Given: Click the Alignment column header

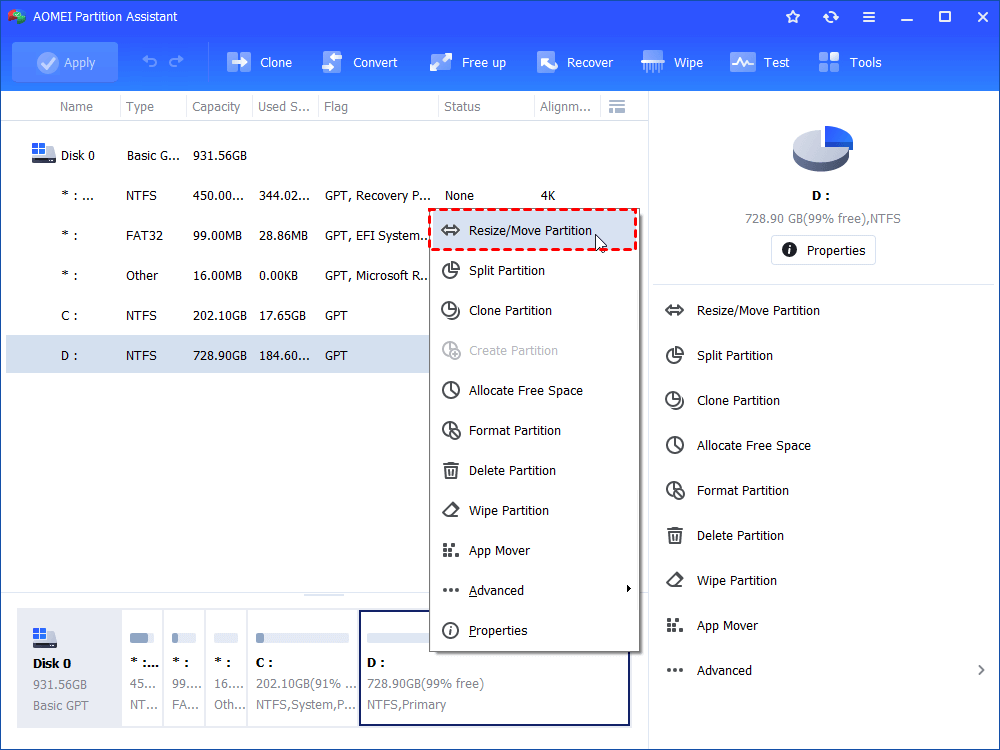Looking at the screenshot, I should click(565, 107).
